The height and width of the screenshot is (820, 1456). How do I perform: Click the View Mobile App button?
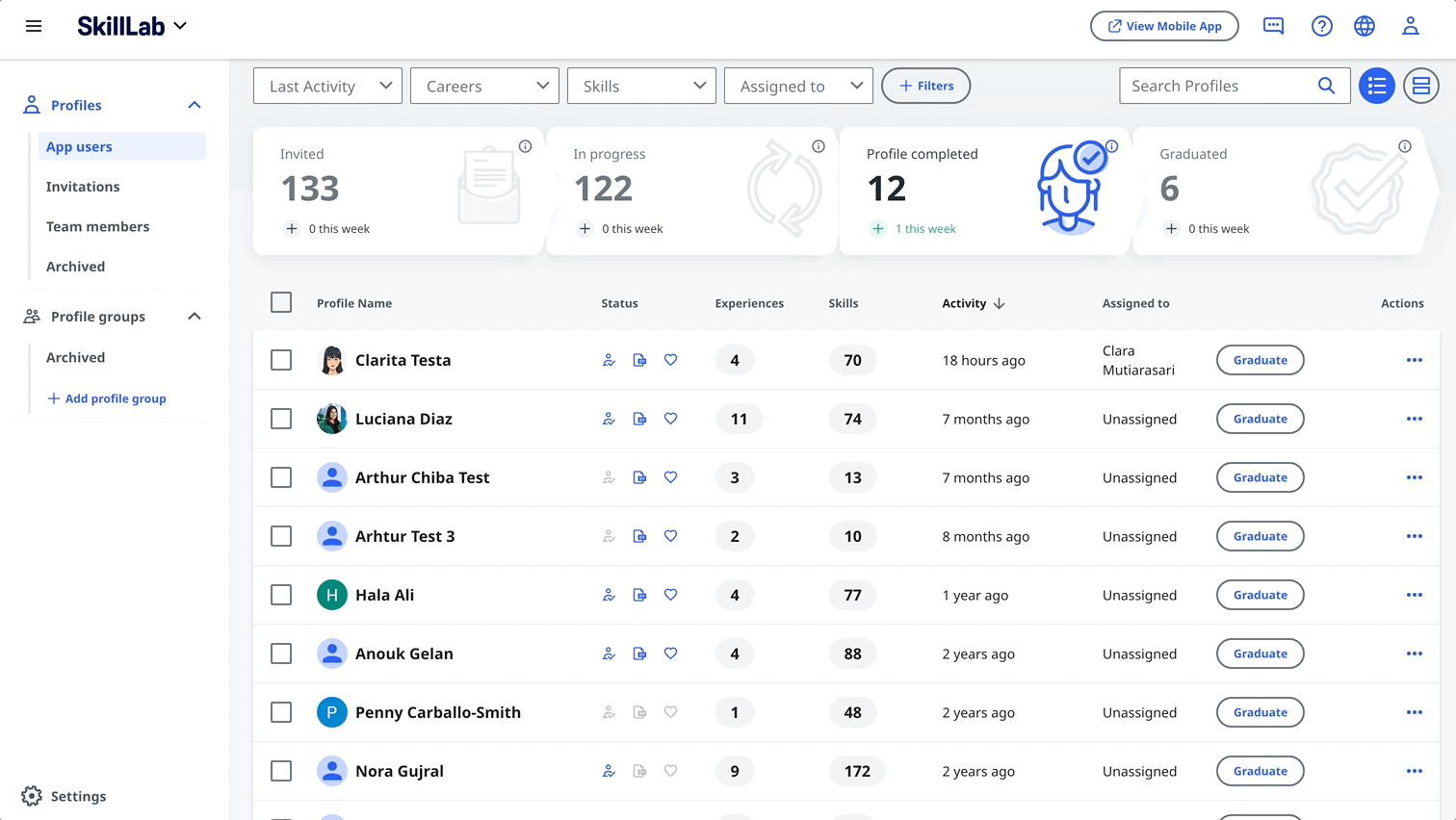1164,26
